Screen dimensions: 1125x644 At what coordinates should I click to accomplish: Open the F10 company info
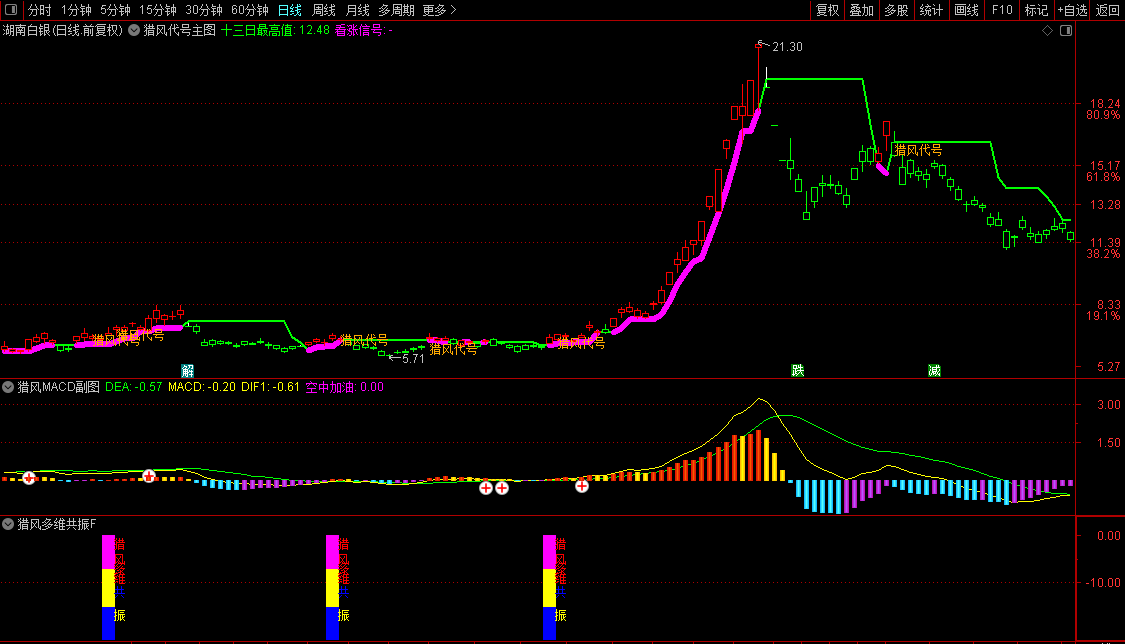(x=1002, y=10)
